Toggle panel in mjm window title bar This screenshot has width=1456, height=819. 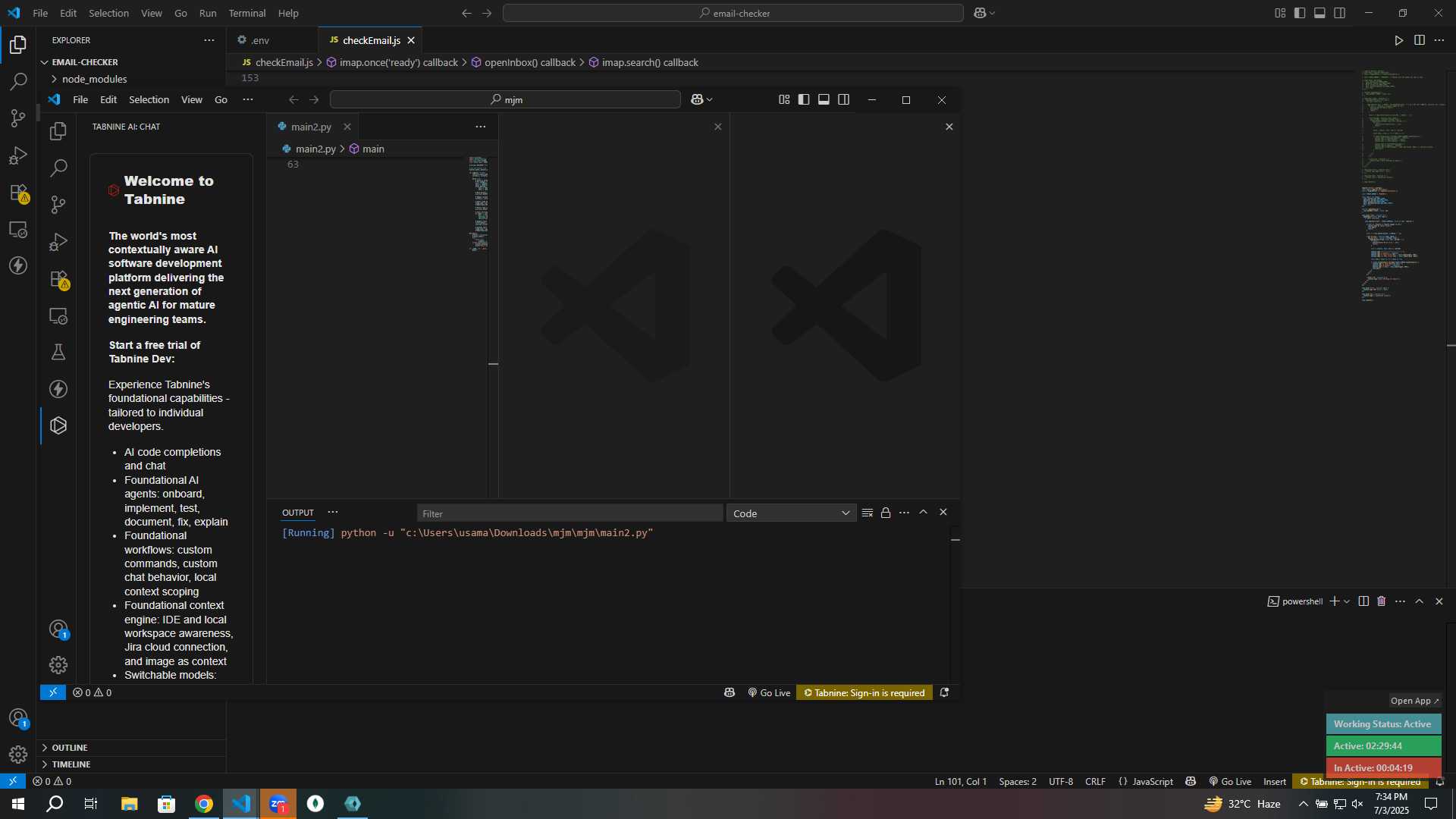(824, 99)
